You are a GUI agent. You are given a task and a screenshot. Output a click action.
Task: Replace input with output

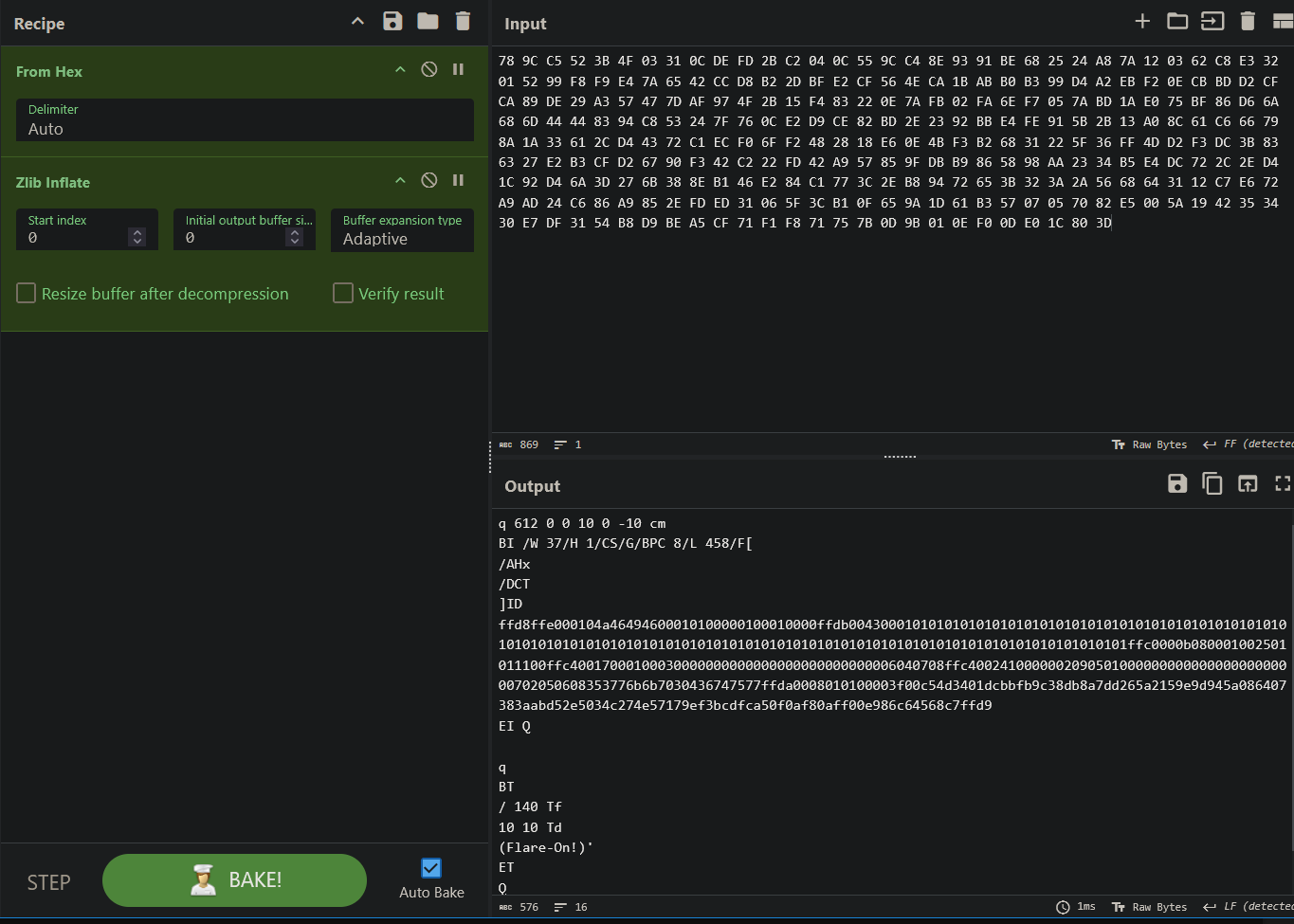[1248, 484]
